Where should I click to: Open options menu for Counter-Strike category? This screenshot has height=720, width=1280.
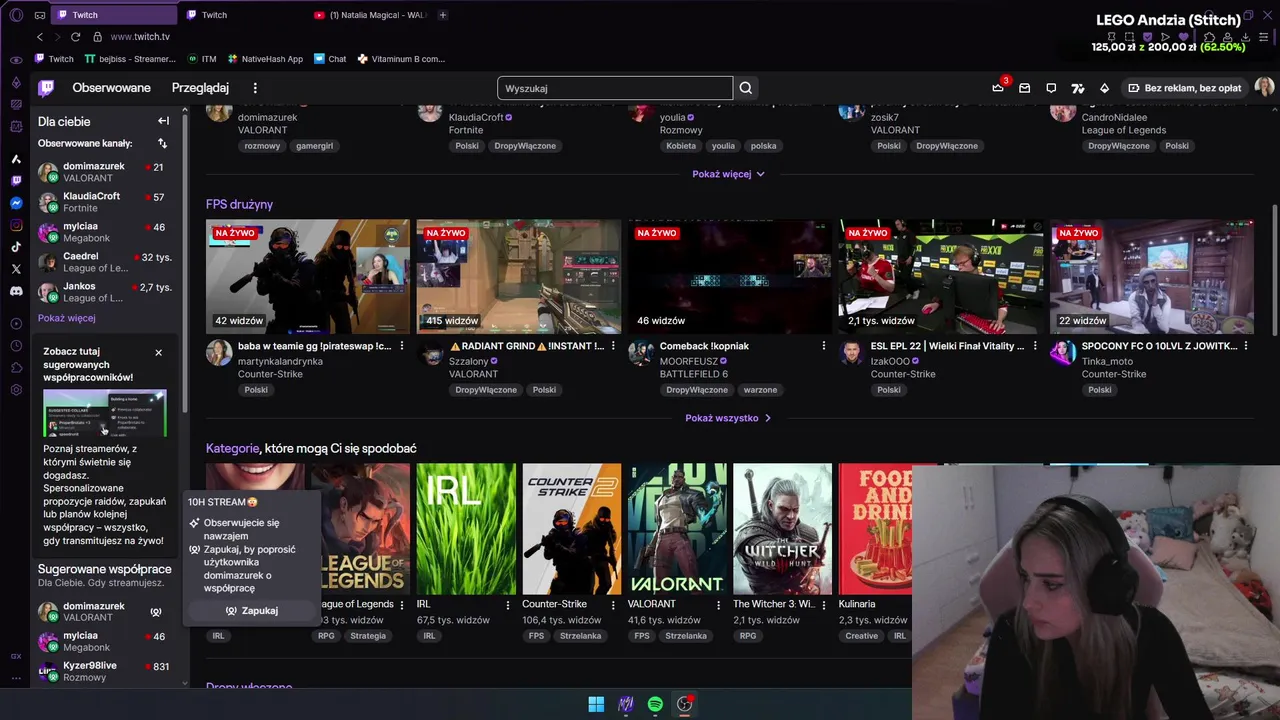click(x=613, y=604)
